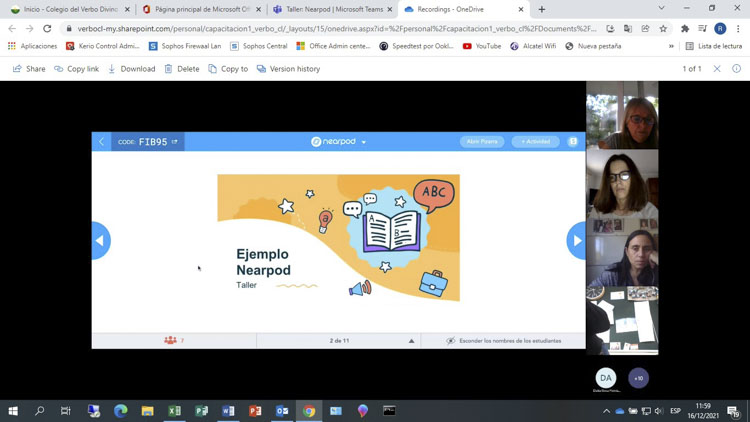750x422 pixels.
Task: Open the Nueva pestaña bookmark
Action: pos(593,46)
